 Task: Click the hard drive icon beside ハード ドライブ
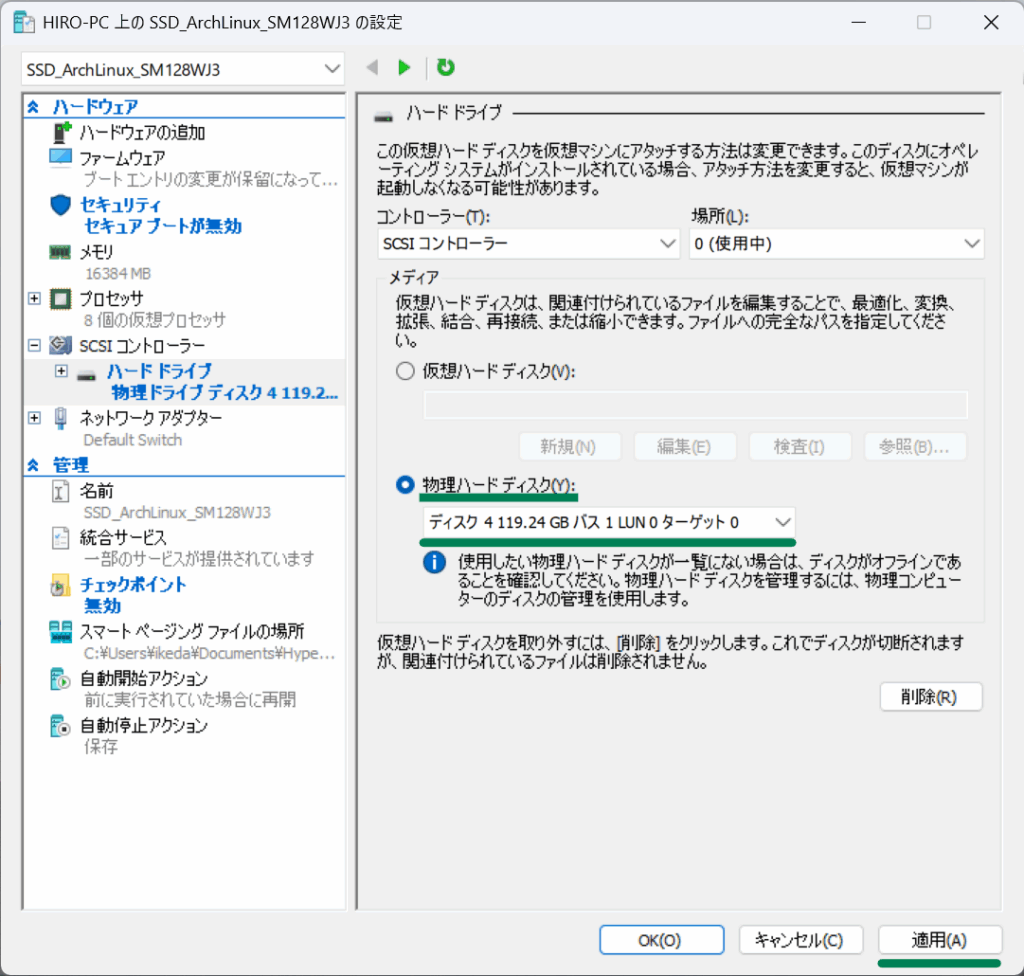pos(86,376)
